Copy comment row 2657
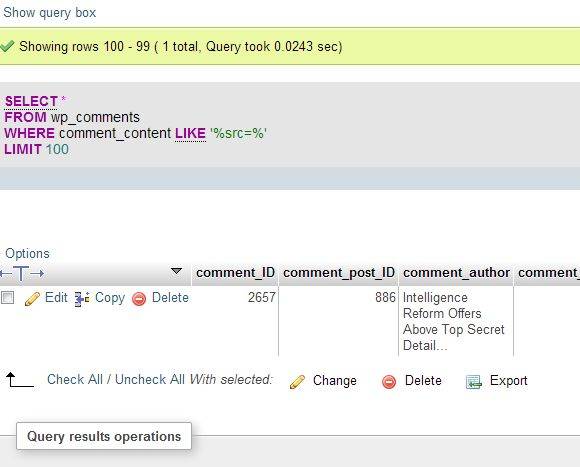Image resolution: width=580 pixels, height=467 pixels. (x=110, y=297)
